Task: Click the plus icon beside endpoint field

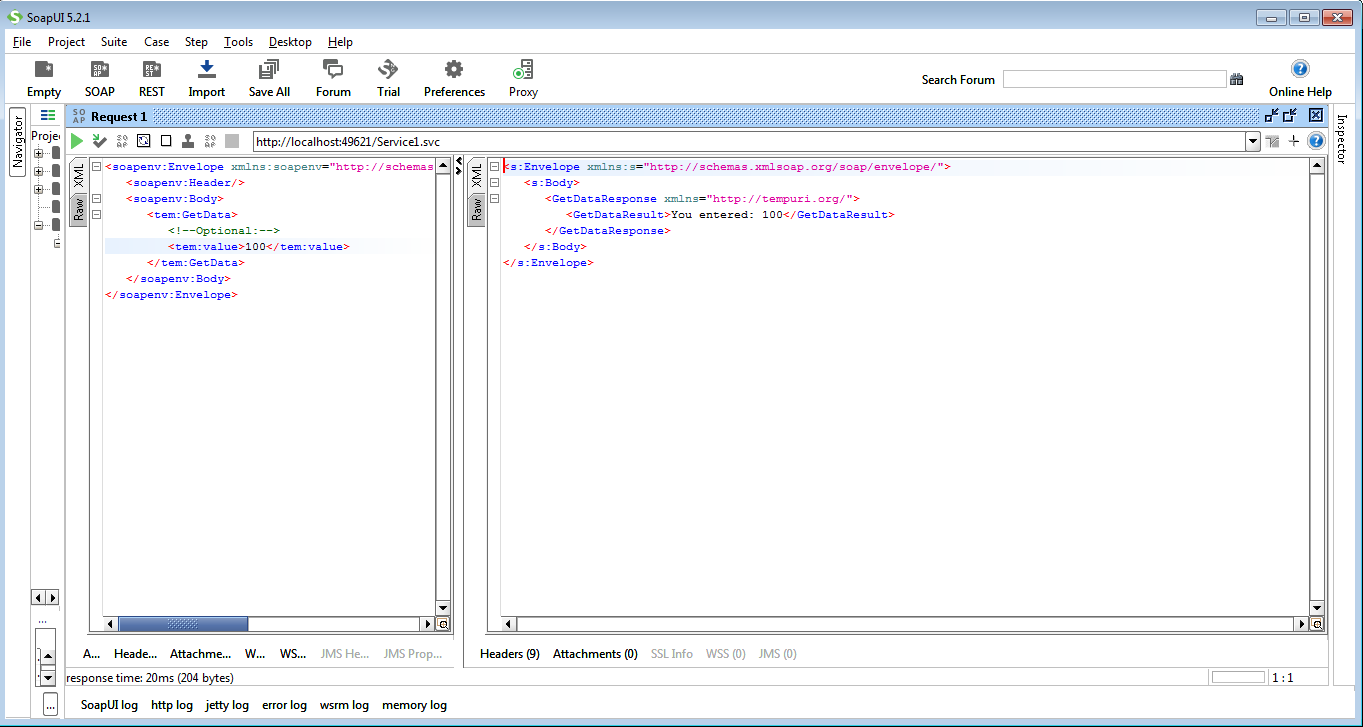Action: pos(1293,141)
